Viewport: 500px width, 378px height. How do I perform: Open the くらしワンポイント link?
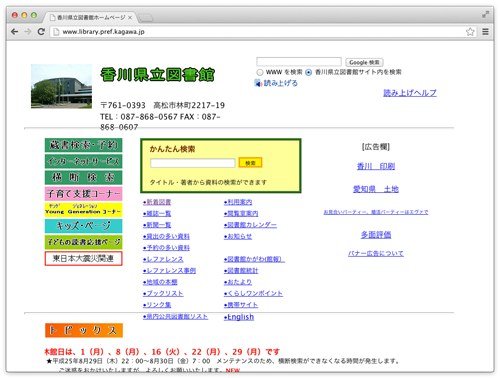253,294
